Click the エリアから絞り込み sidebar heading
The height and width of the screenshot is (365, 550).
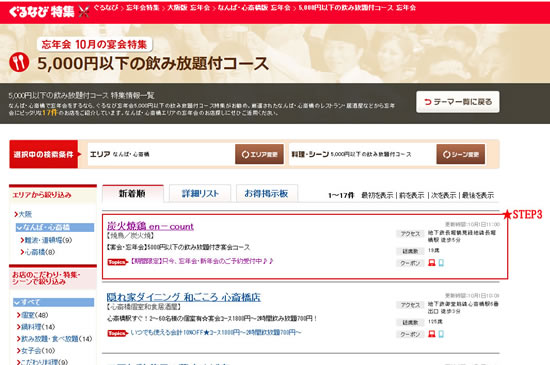coord(42,195)
